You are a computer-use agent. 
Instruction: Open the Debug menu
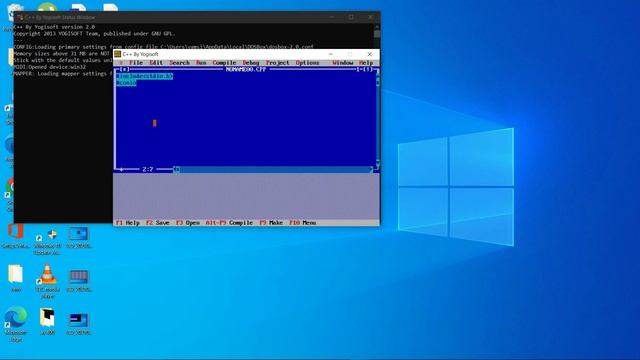tap(251, 63)
